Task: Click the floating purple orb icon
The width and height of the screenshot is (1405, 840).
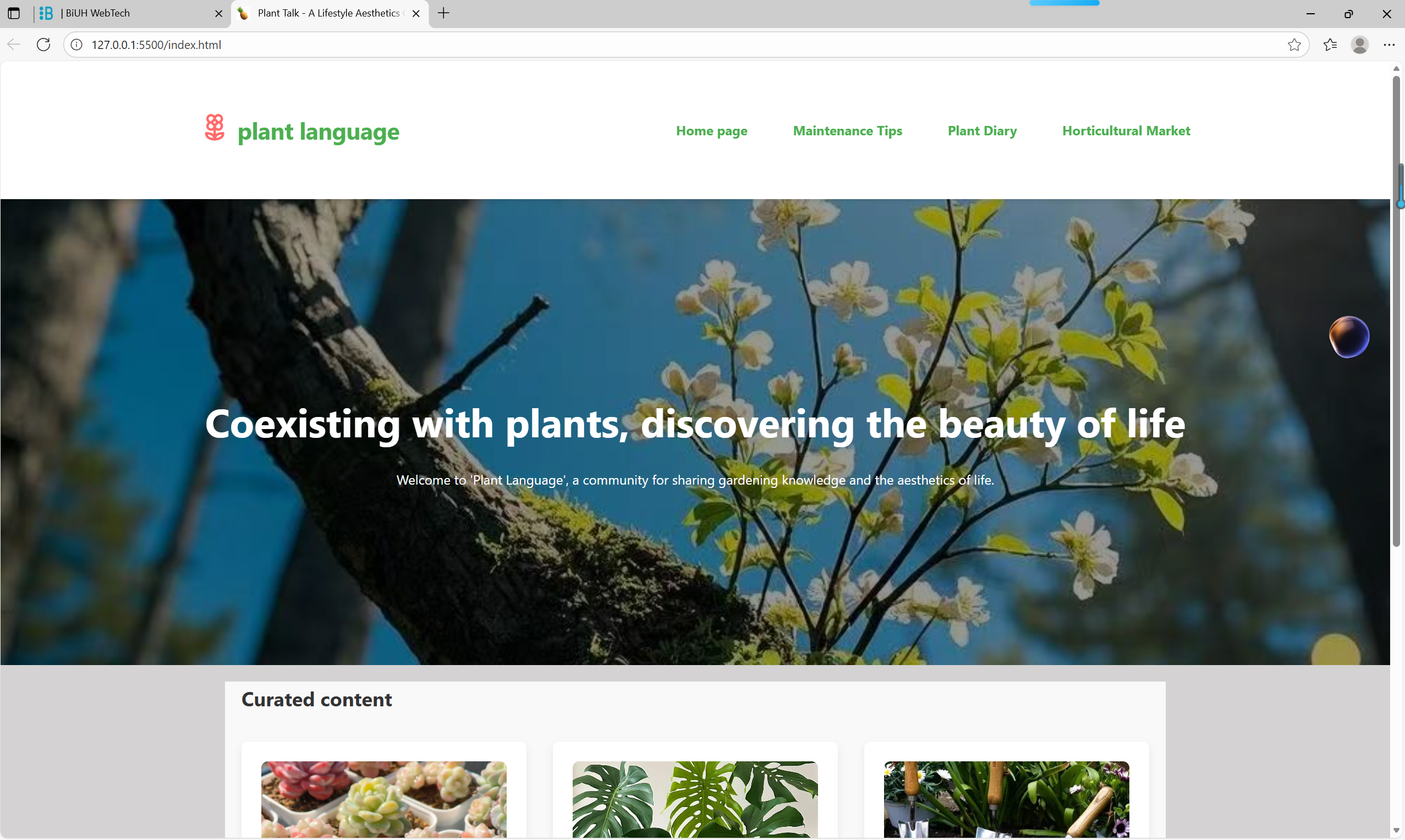Action: click(1348, 337)
